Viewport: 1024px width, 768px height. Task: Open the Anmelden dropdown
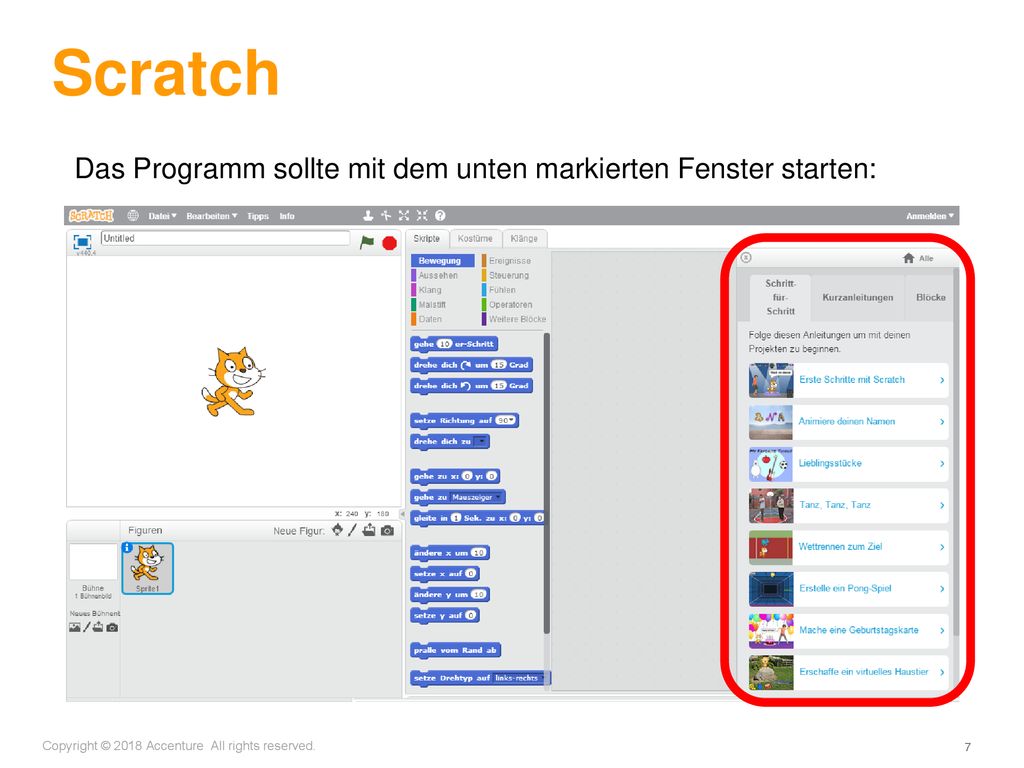tap(930, 216)
